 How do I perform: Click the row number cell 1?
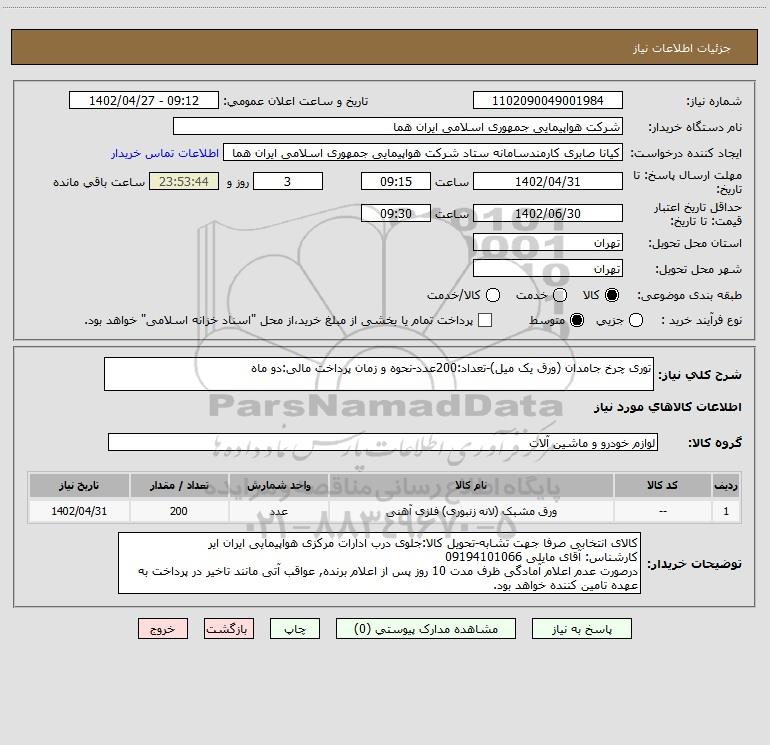(x=726, y=511)
